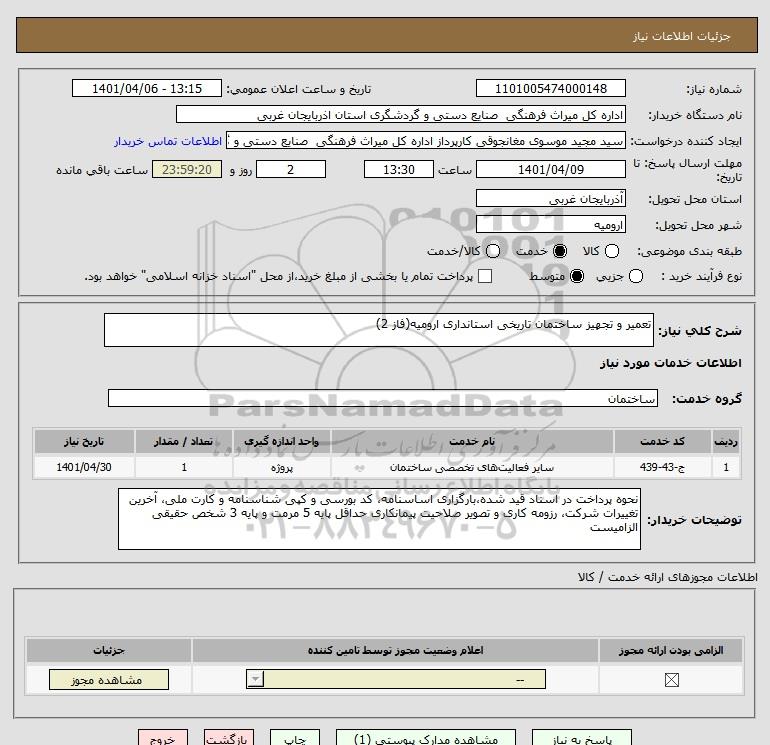Click the واحد اندازه گیری column header

coord(281,441)
